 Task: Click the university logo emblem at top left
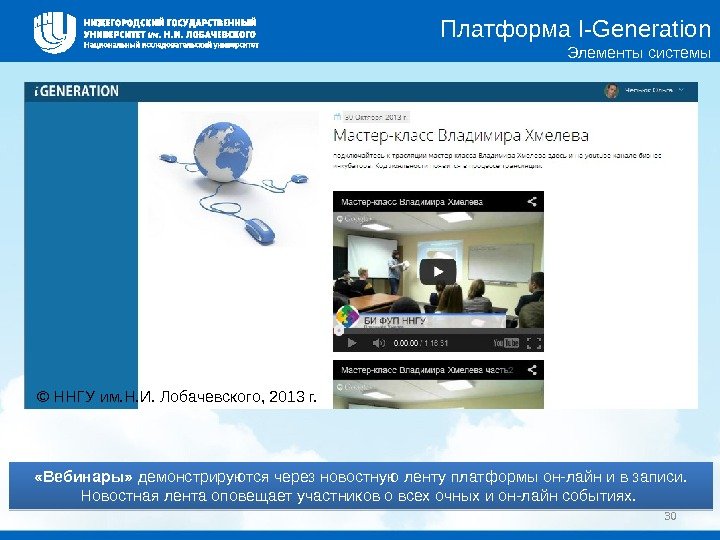click(x=55, y=32)
